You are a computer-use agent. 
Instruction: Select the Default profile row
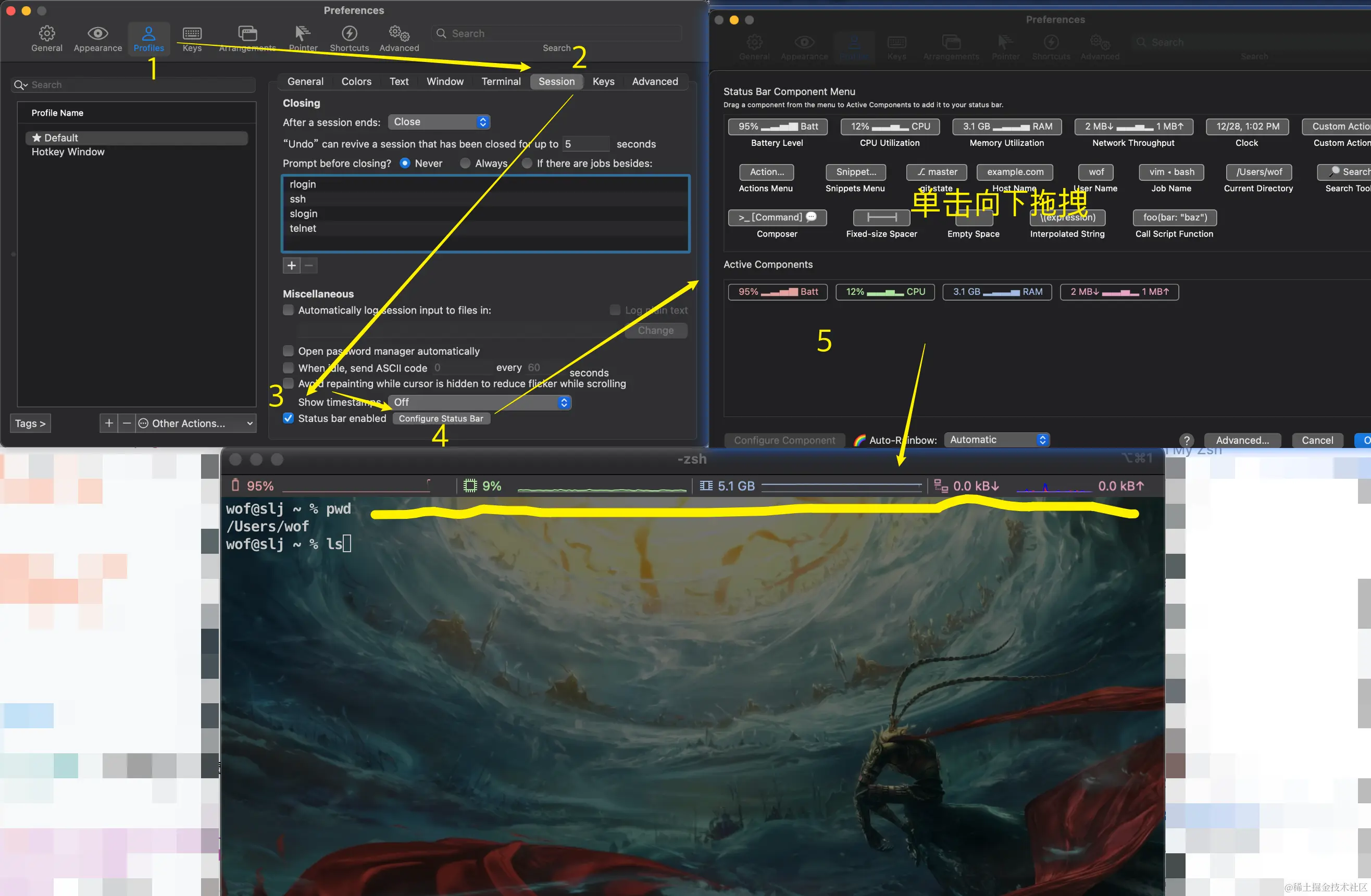coord(136,138)
